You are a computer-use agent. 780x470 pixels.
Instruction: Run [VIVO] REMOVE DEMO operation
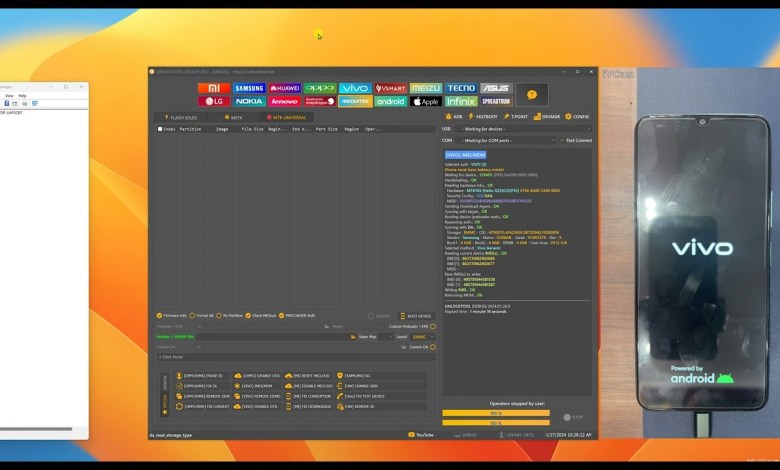tap(257, 396)
